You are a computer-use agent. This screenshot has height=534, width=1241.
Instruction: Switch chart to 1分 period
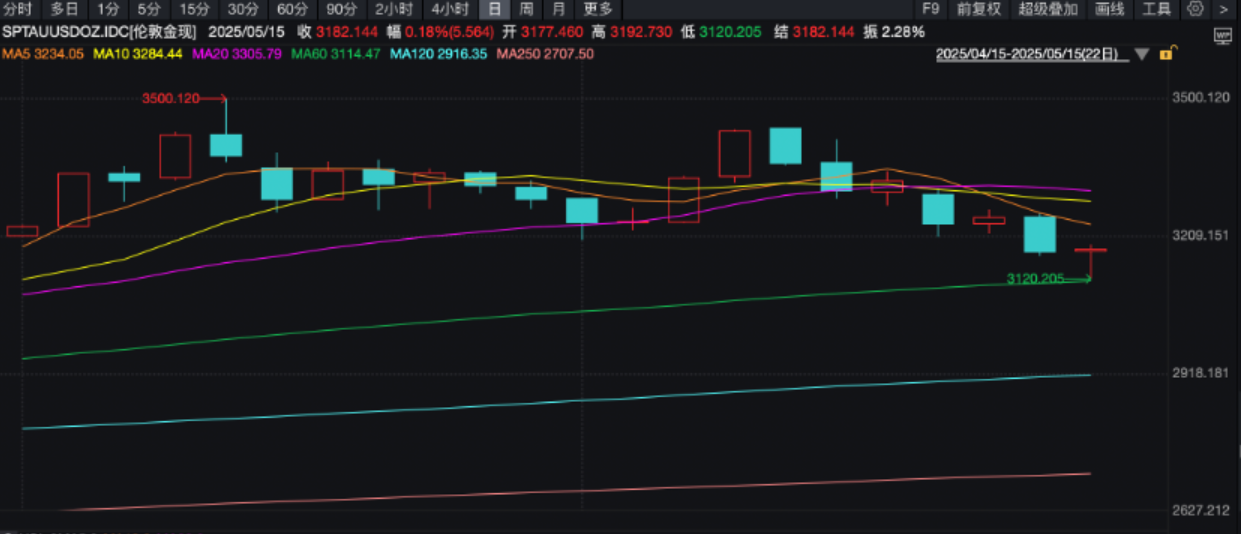(108, 9)
